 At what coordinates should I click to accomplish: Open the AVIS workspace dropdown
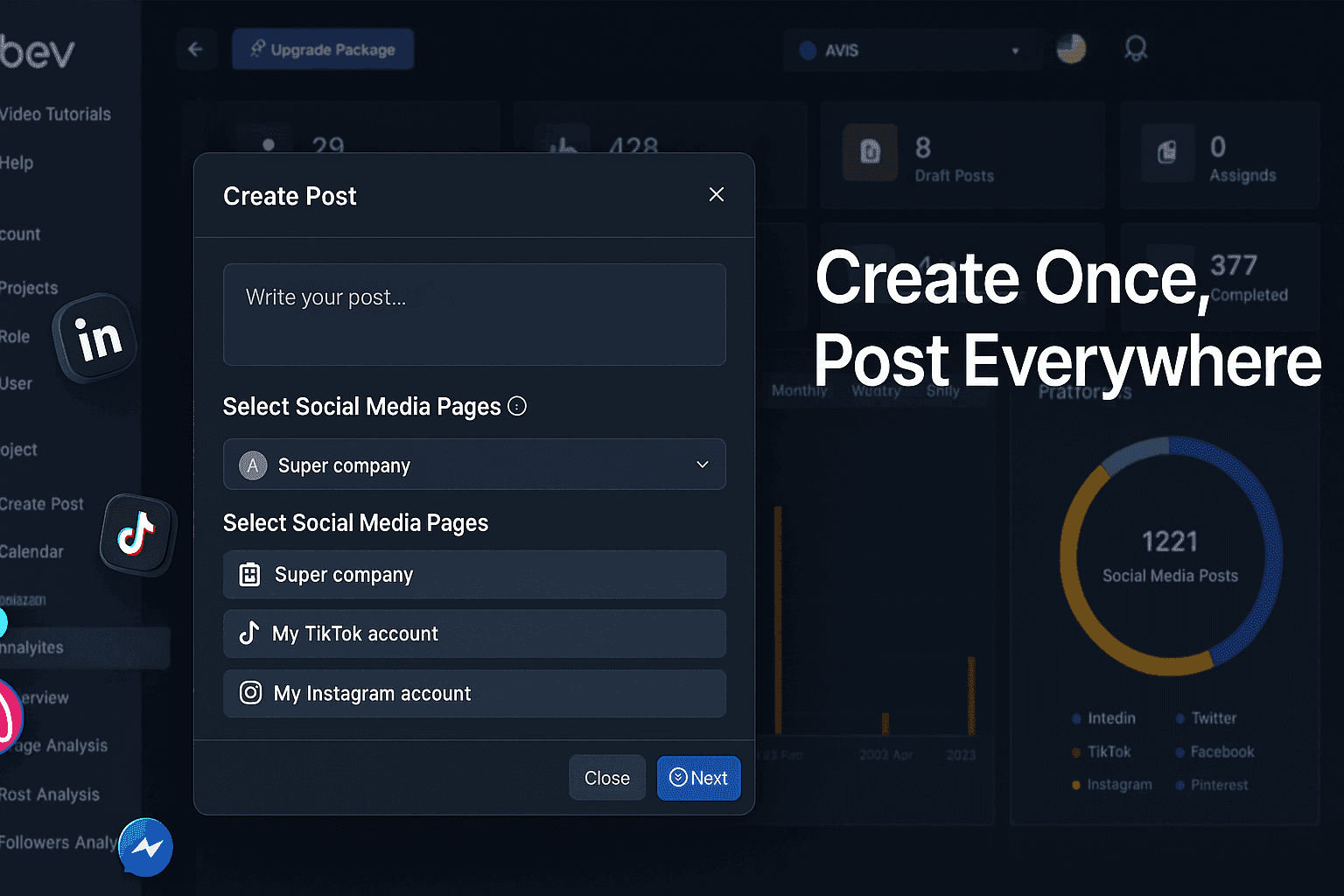[910, 51]
